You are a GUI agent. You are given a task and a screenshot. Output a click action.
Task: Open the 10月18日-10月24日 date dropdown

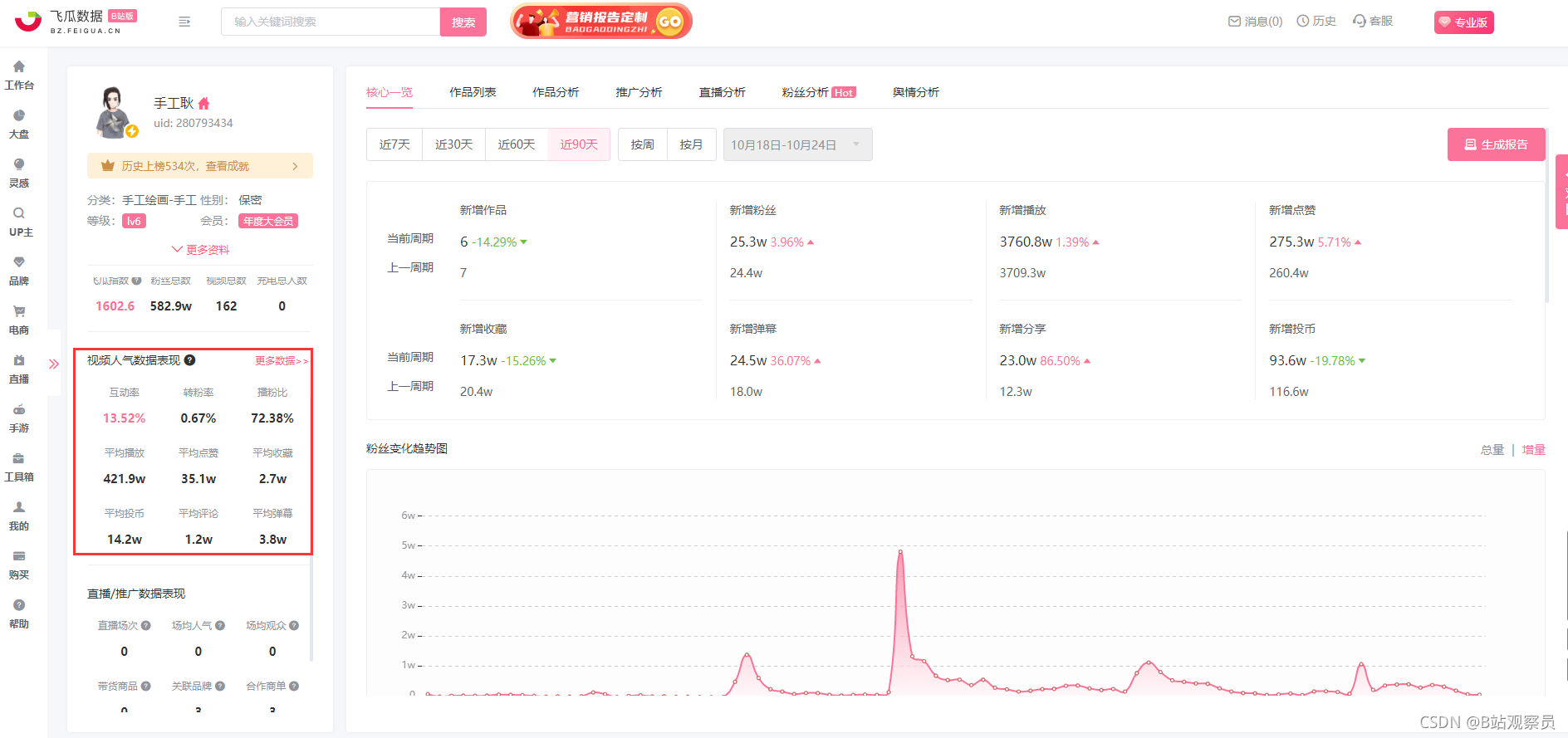click(797, 144)
